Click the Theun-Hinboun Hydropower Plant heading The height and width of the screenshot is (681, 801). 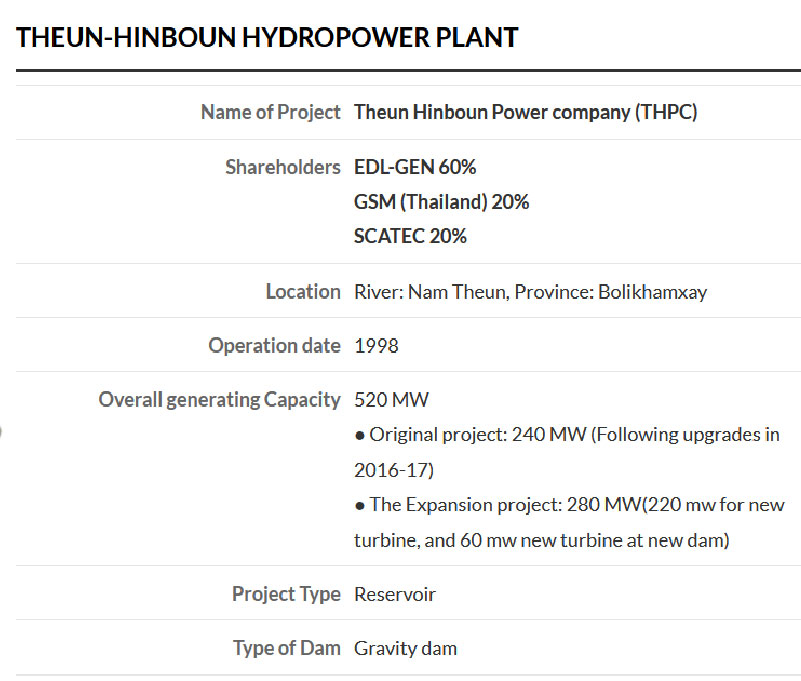click(x=268, y=38)
